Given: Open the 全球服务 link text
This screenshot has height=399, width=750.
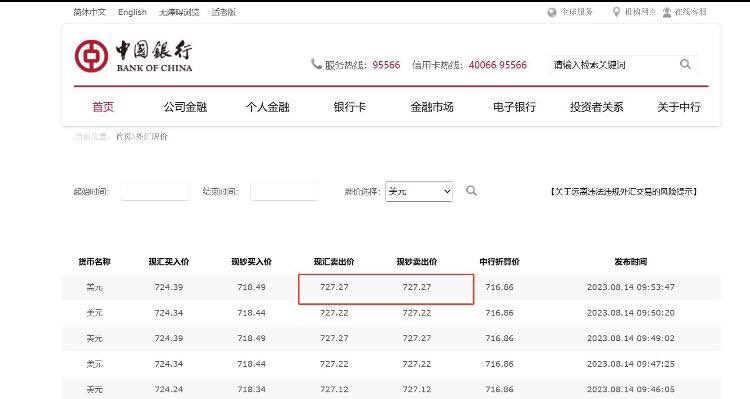Looking at the screenshot, I should (x=577, y=12).
